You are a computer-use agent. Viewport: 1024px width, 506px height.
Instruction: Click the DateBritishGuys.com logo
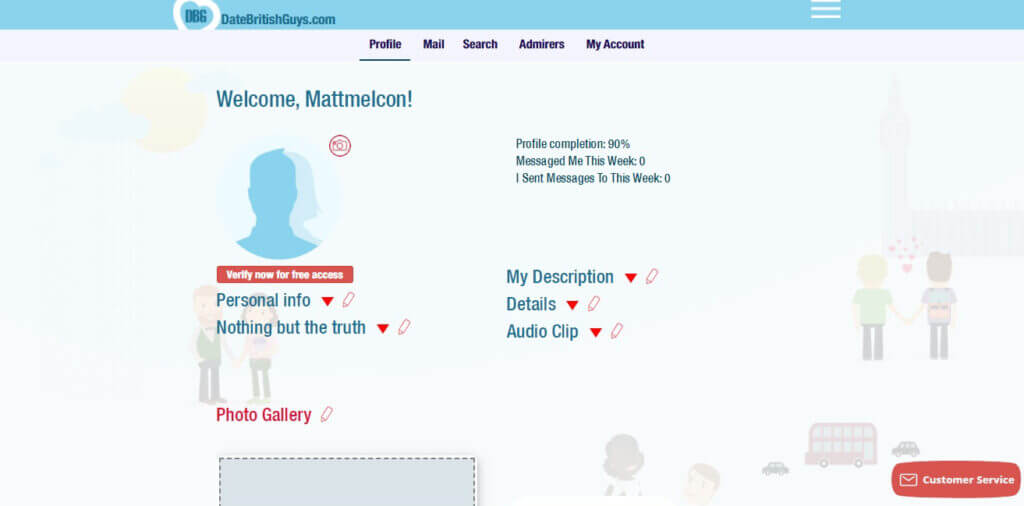tap(255, 15)
